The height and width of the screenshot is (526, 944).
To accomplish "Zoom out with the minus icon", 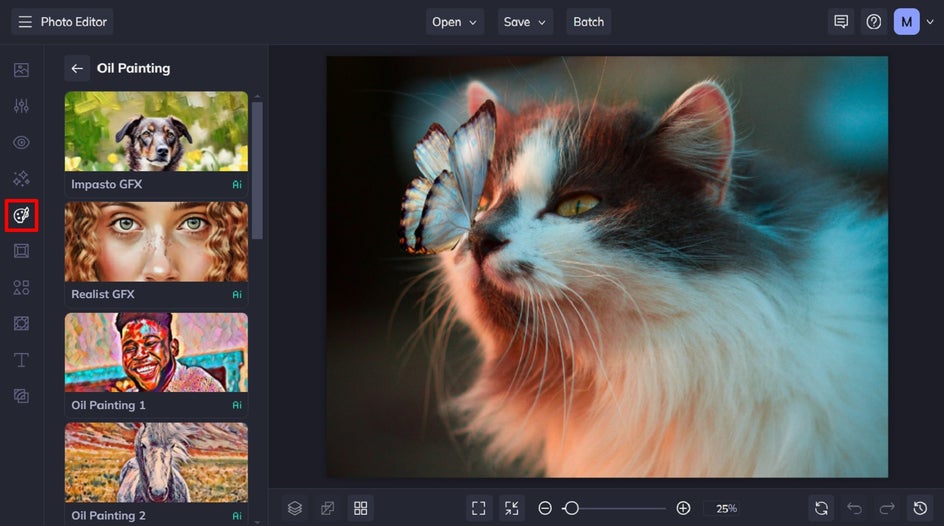I will 545,509.
